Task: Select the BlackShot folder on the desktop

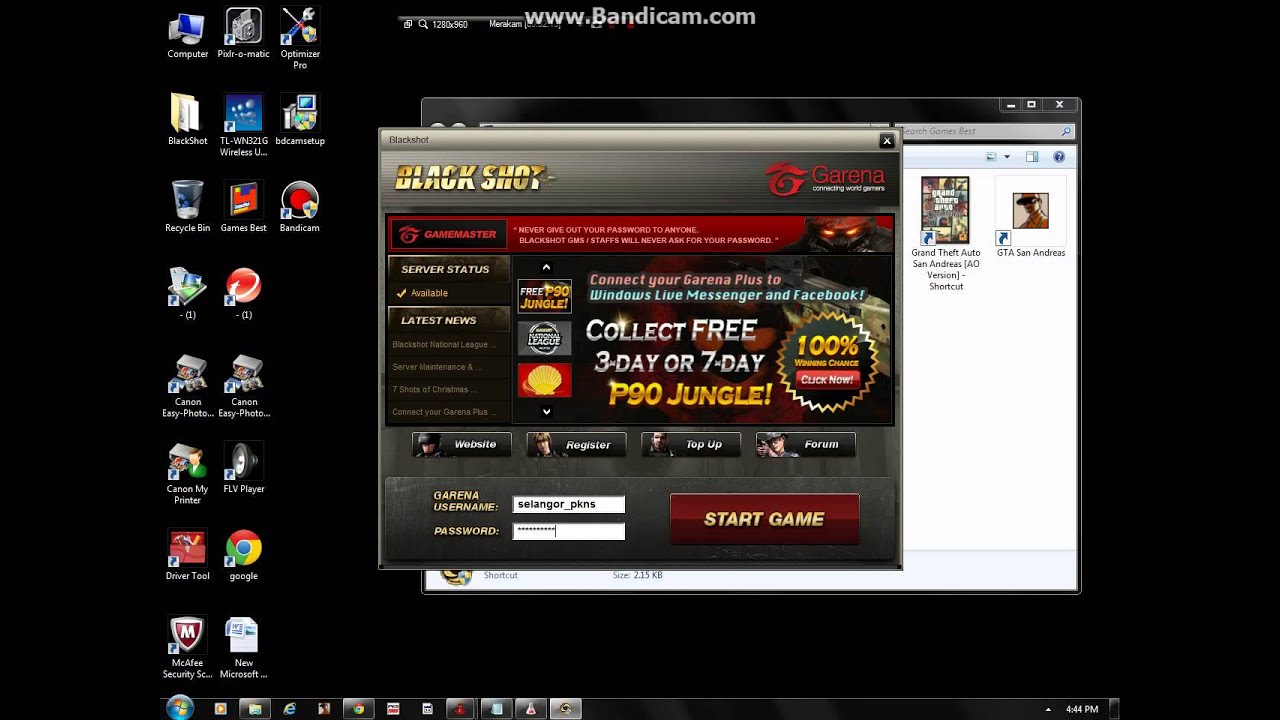Action: tap(187, 120)
